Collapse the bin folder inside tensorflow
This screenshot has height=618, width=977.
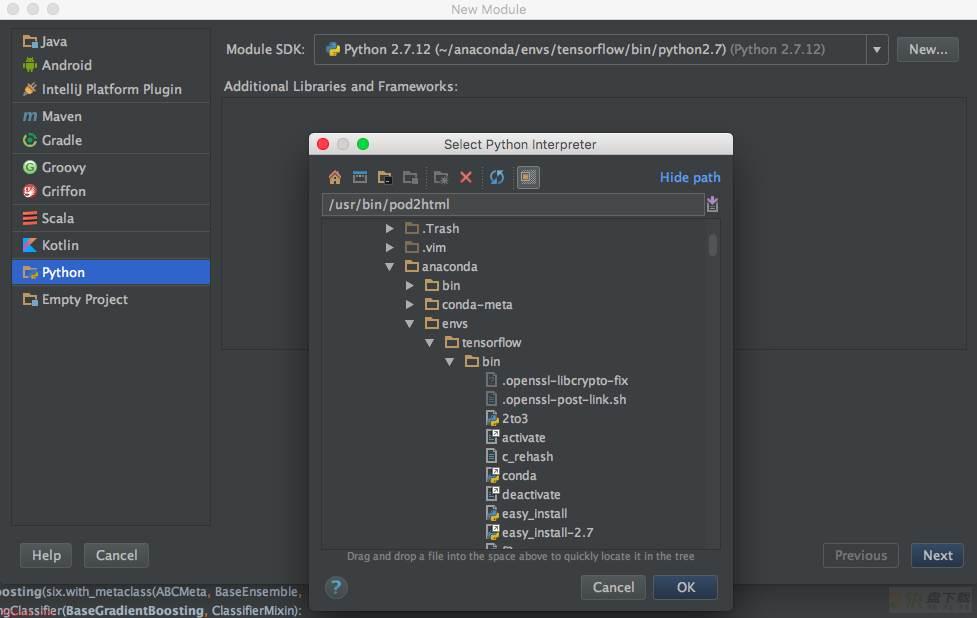449,361
